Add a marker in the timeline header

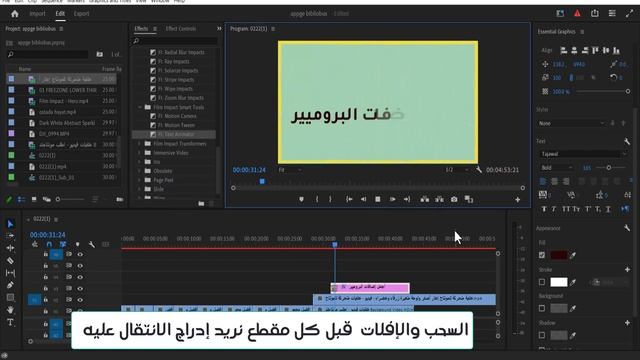[78, 244]
